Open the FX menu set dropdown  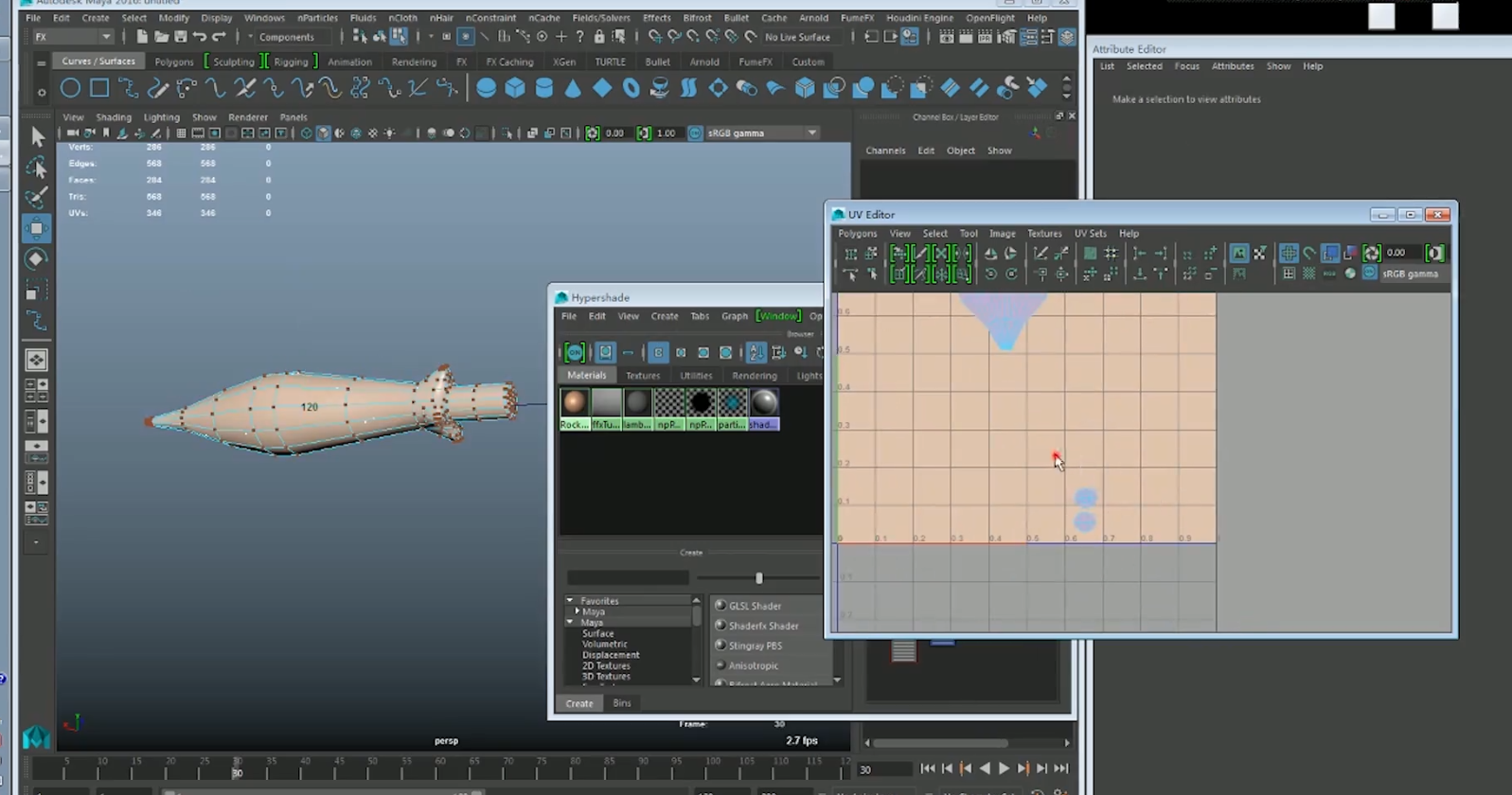(x=72, y=37)
